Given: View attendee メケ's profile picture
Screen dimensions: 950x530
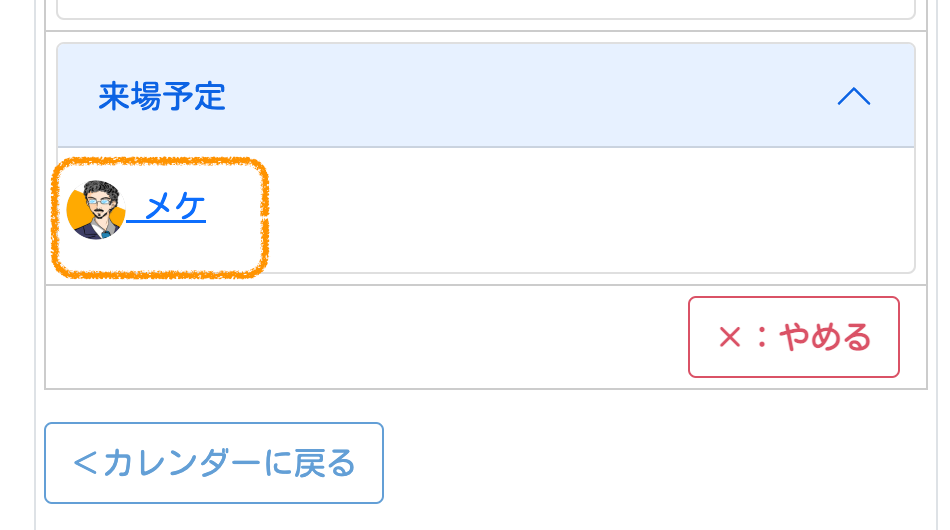Looking at the screenshot, I should coord(96,210).
